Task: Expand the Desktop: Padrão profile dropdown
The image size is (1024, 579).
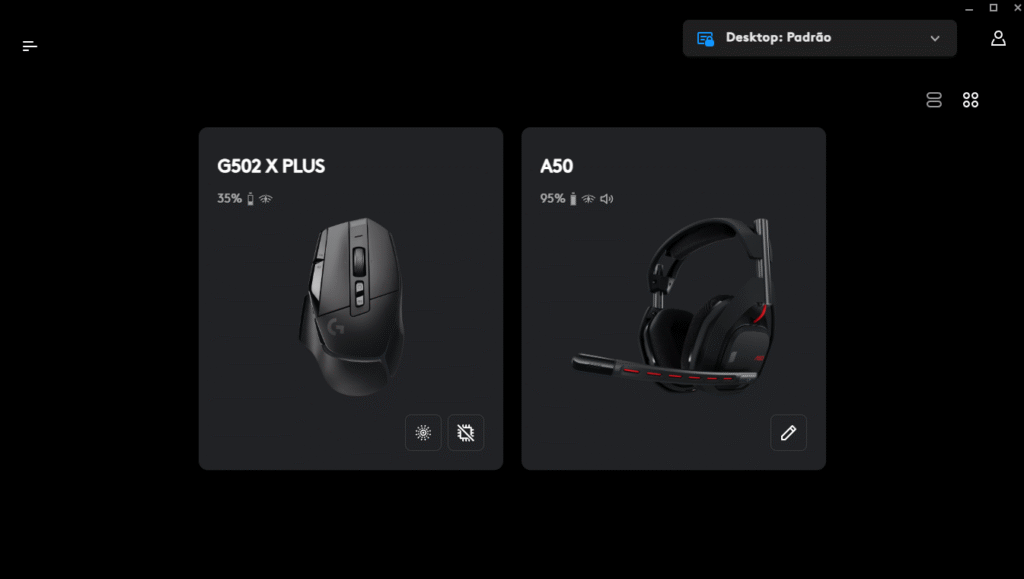Action: tap(820, 38)
